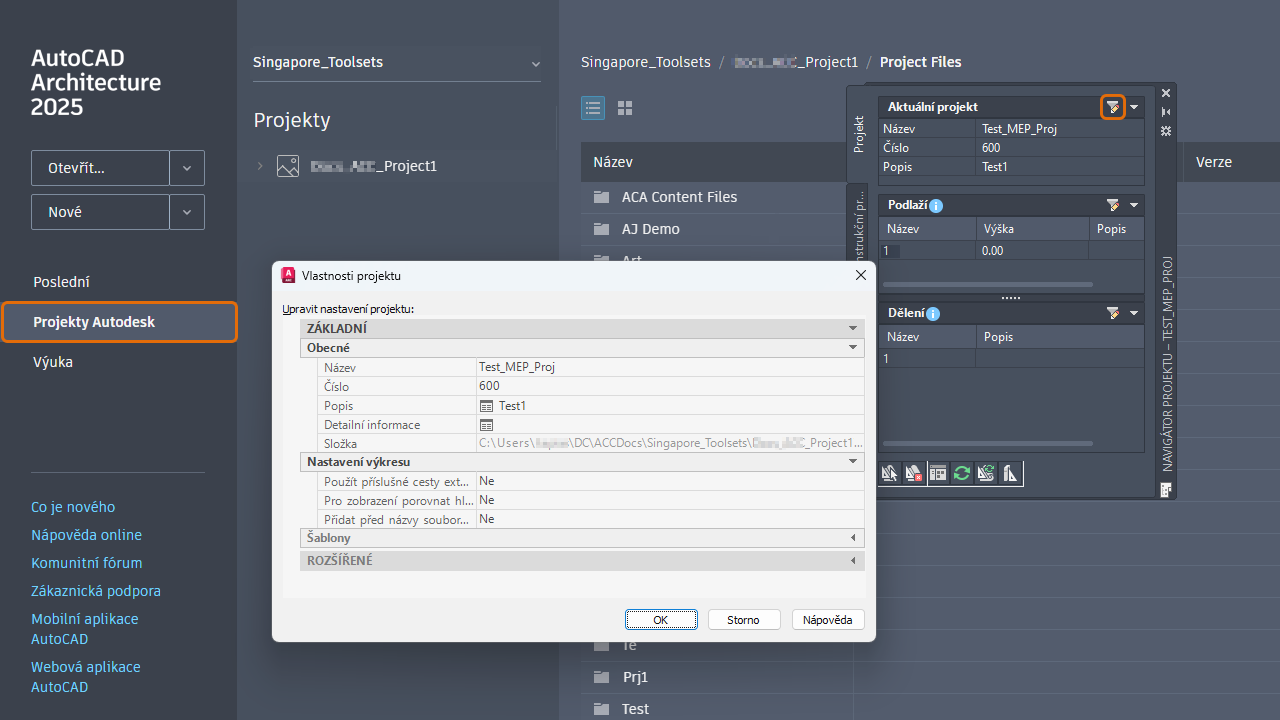The height and width of the screenshot is (720, 1280).
Task: Open the Podlaží panel dropdown arrow
Action: click(1134, 205)
